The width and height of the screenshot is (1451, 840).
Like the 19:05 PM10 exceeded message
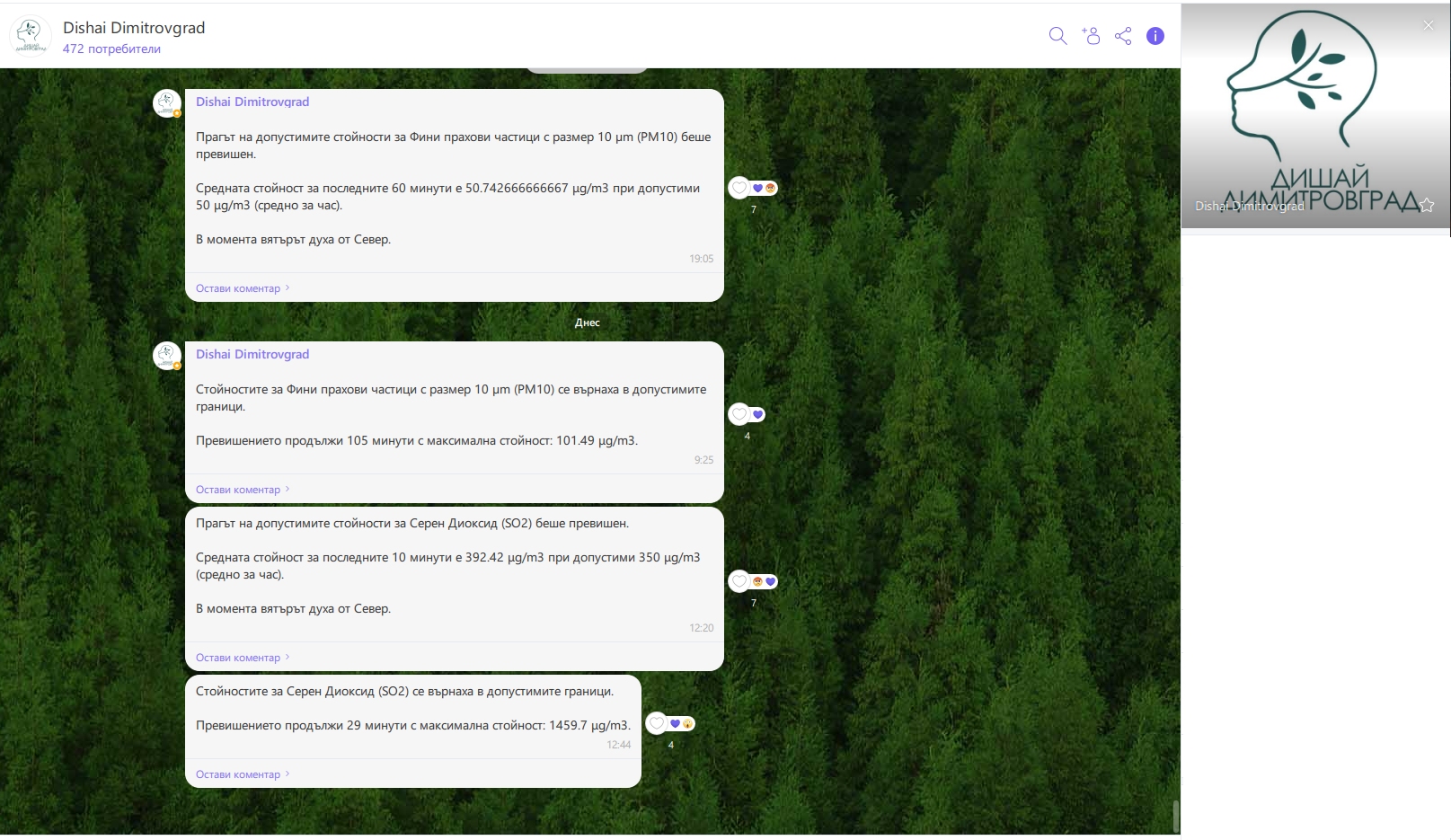click(x=739, y=188)
